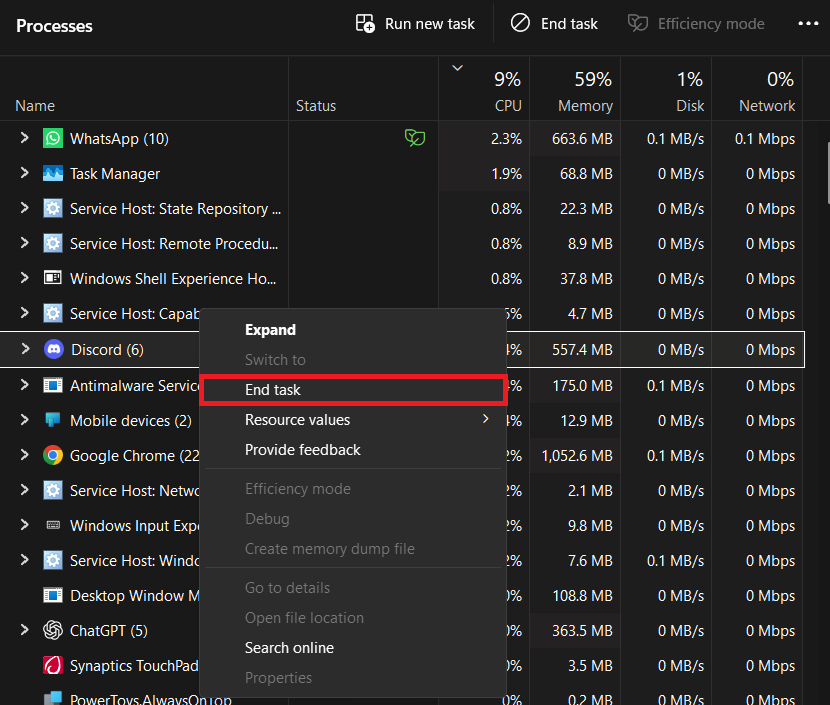830x705 pixels.
Task: Click the ChatGPT app icon
Action: [53, 630]
